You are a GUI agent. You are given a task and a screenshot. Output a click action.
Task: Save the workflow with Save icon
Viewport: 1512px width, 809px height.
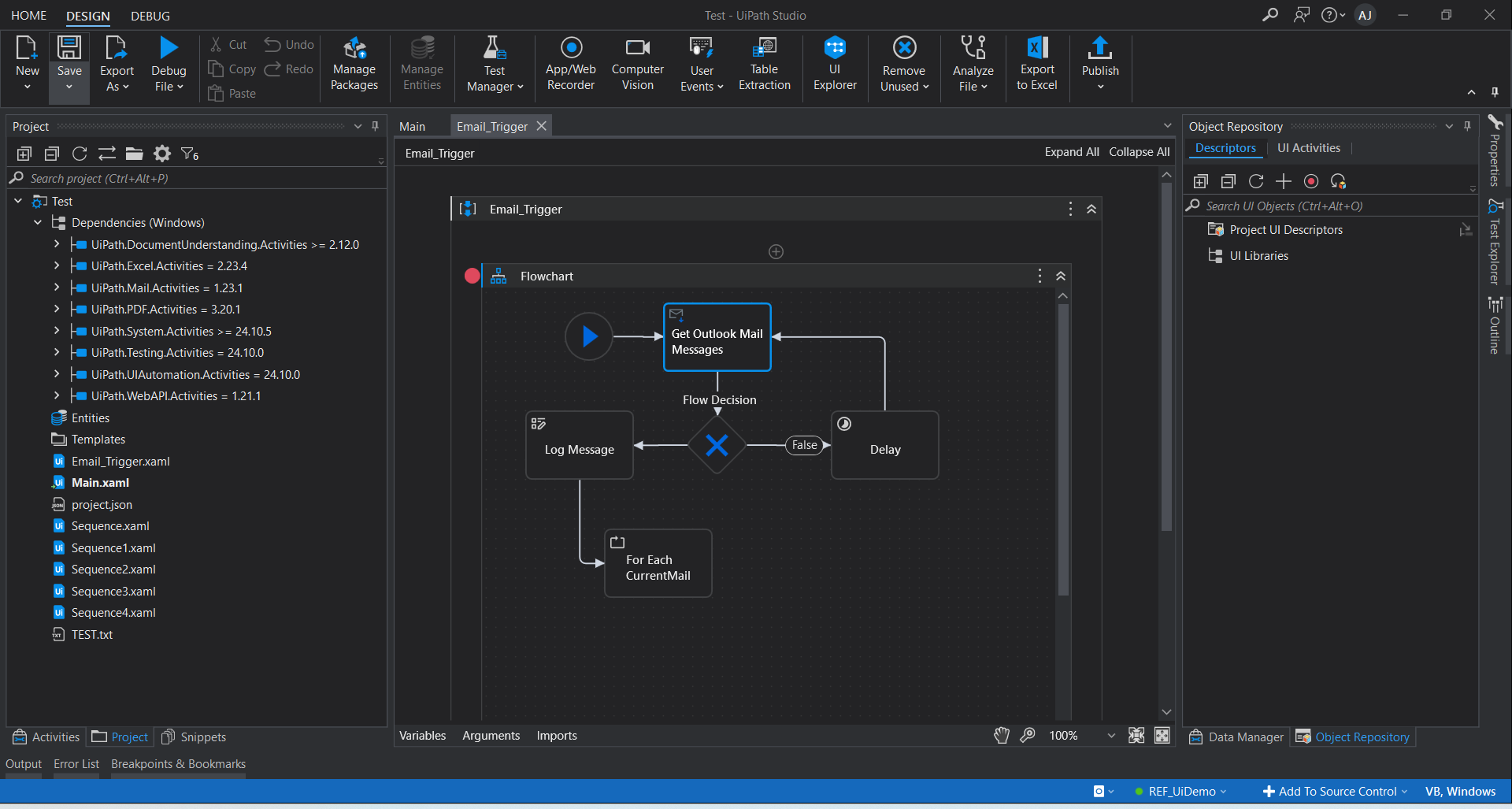pyautogui.click(x=69, y=48)
